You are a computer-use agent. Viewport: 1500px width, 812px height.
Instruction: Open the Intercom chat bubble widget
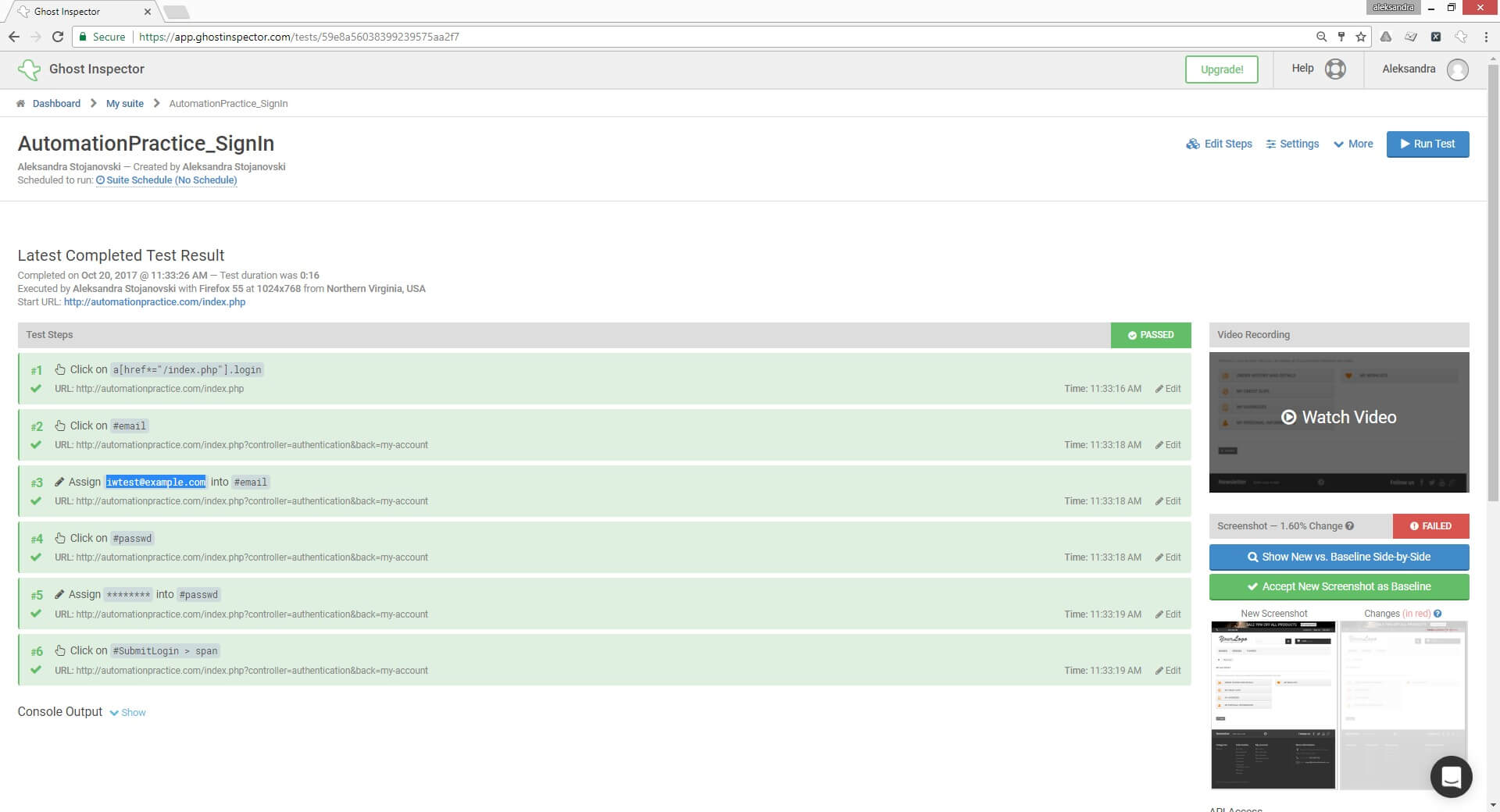coord(1451,776)
